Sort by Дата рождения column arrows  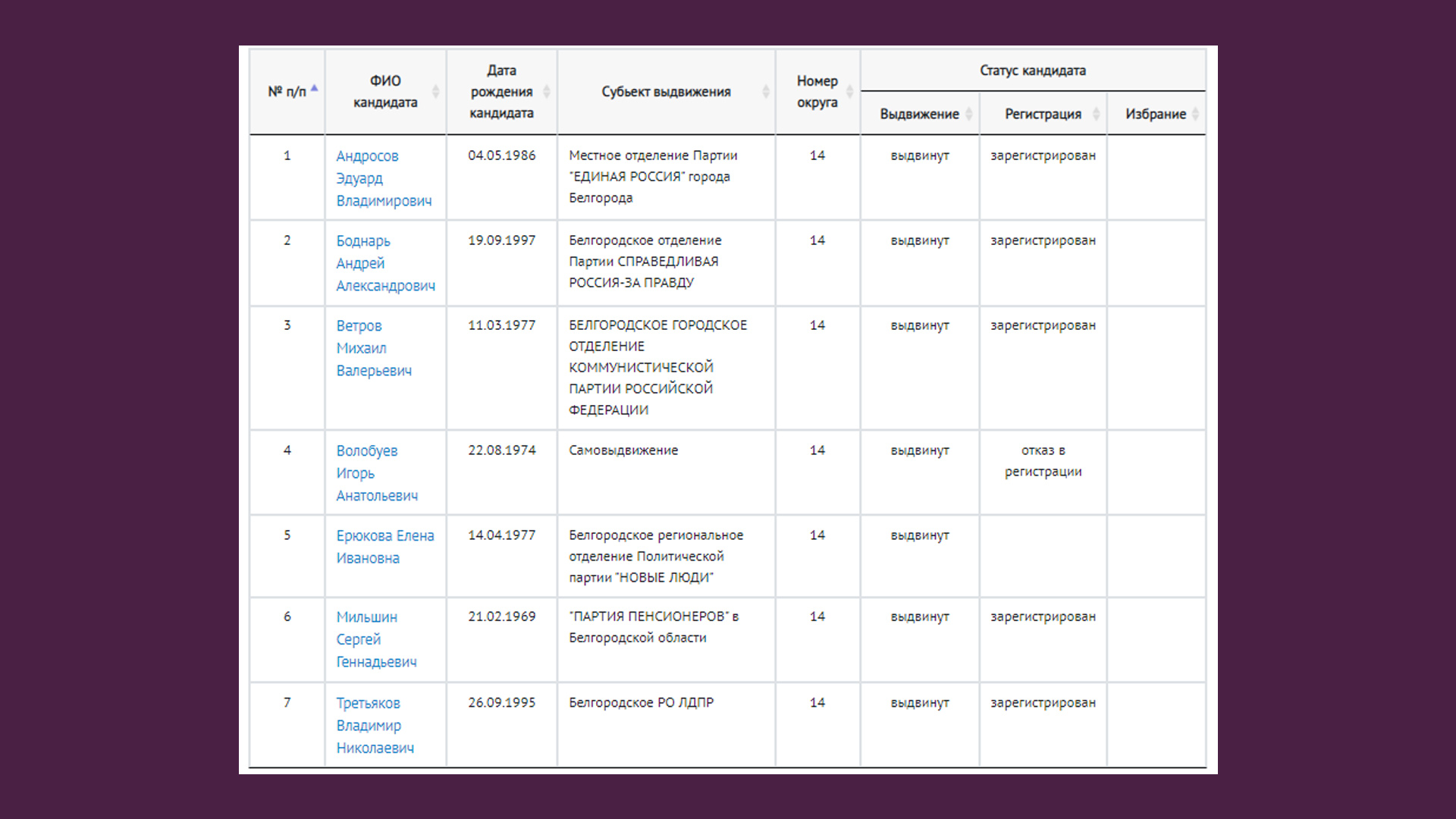click(x=547, y=92)
